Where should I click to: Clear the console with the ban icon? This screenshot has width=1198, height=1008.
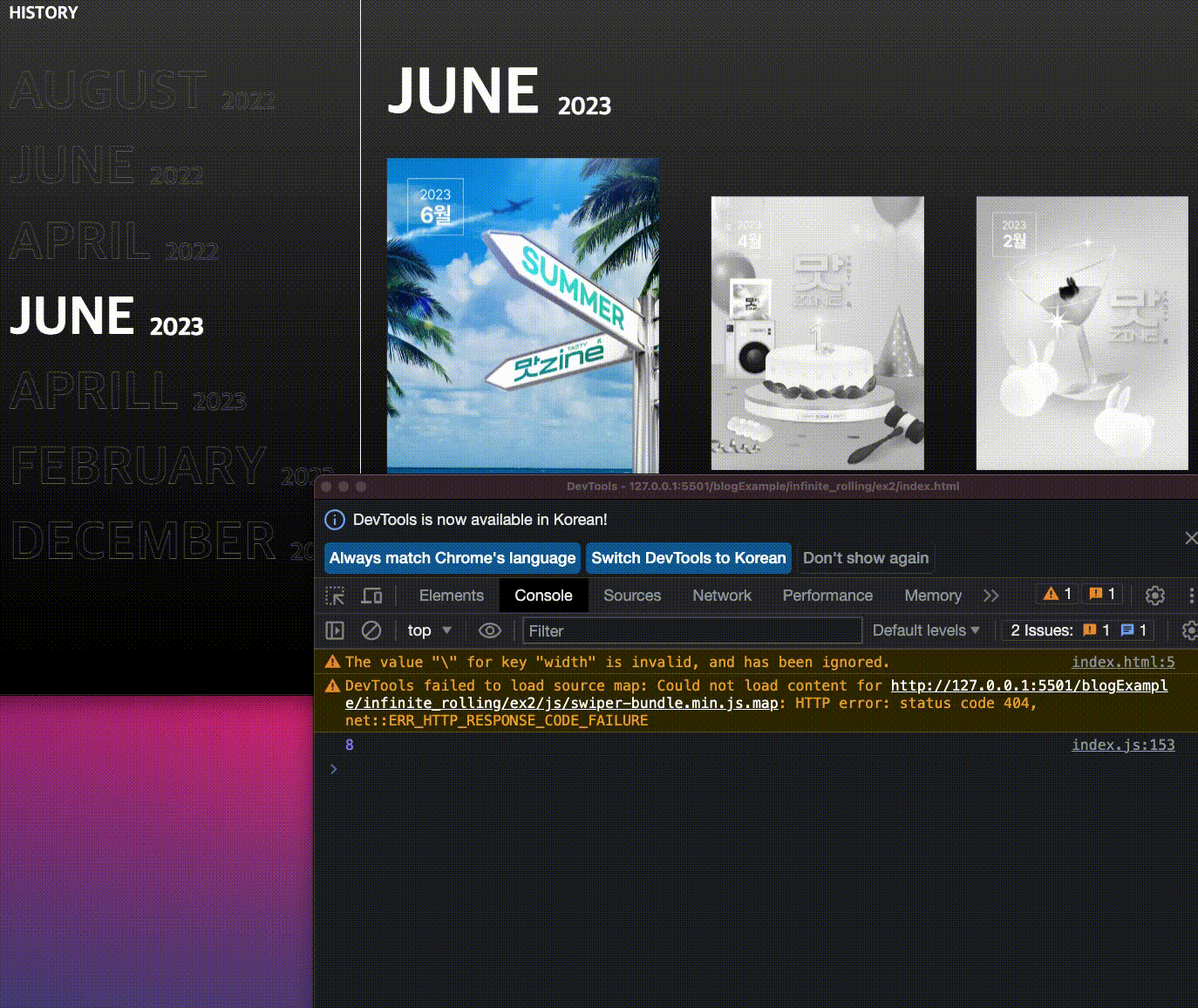[371, 630]
